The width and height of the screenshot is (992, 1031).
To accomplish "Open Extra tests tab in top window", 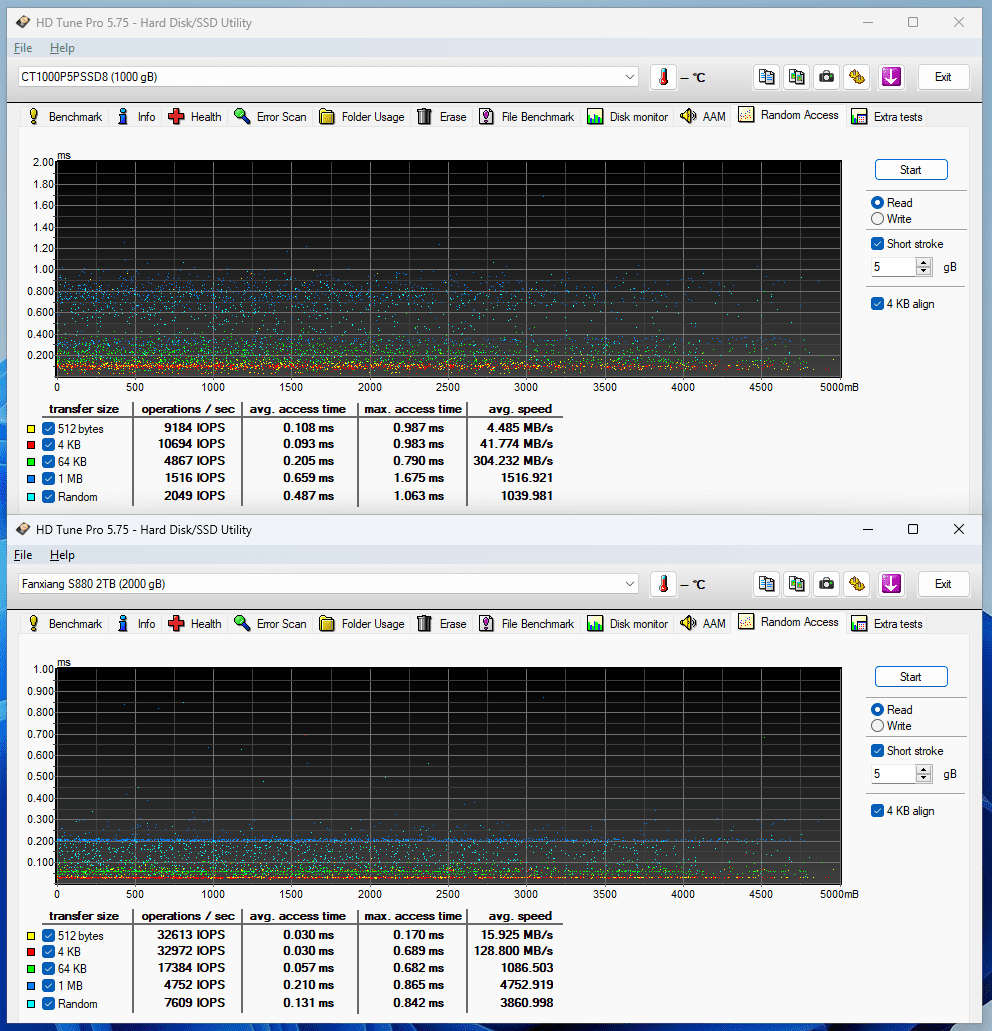I will [887, 117].
